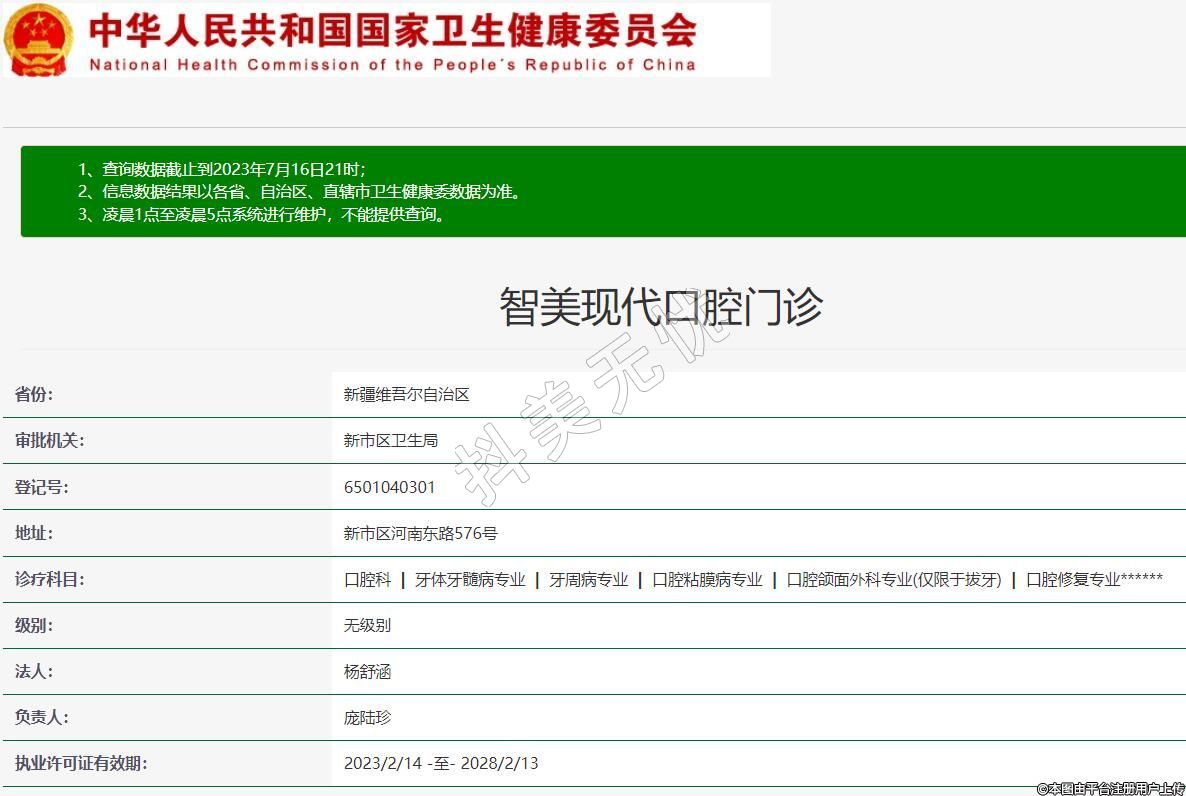The width and height of the screenshot is (1186, 796).
Task: Click the license validity dates 2023/2/14 至 2028/2/13
Action: [440, 764]
